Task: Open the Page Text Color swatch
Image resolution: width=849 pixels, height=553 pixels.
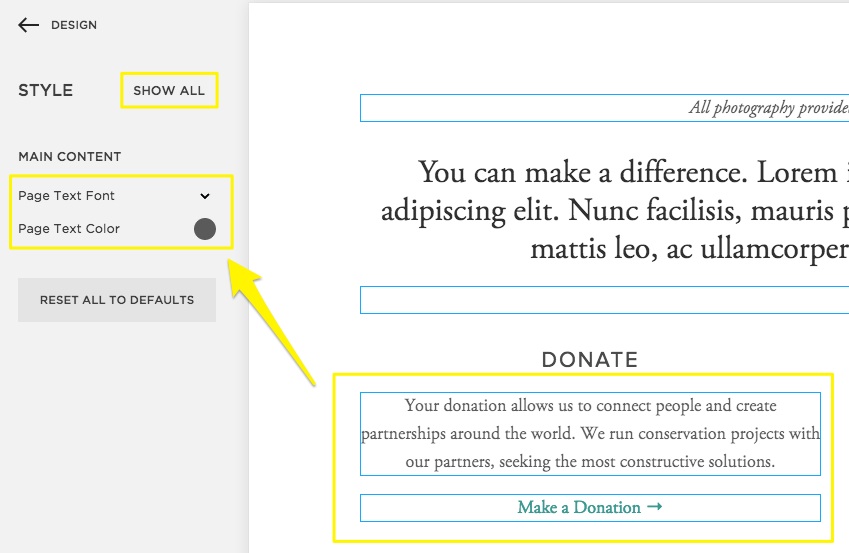Action: coord(205,229)
